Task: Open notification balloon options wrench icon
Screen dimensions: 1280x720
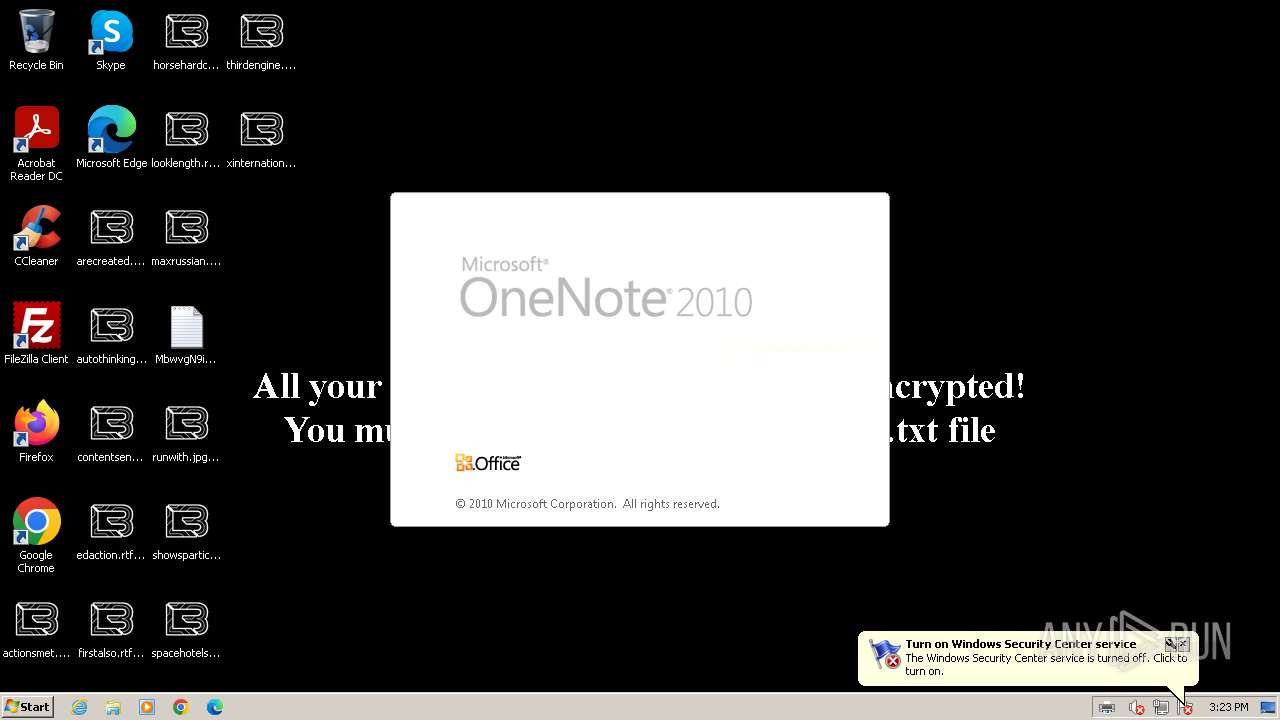Action: tap(1170, 644)
